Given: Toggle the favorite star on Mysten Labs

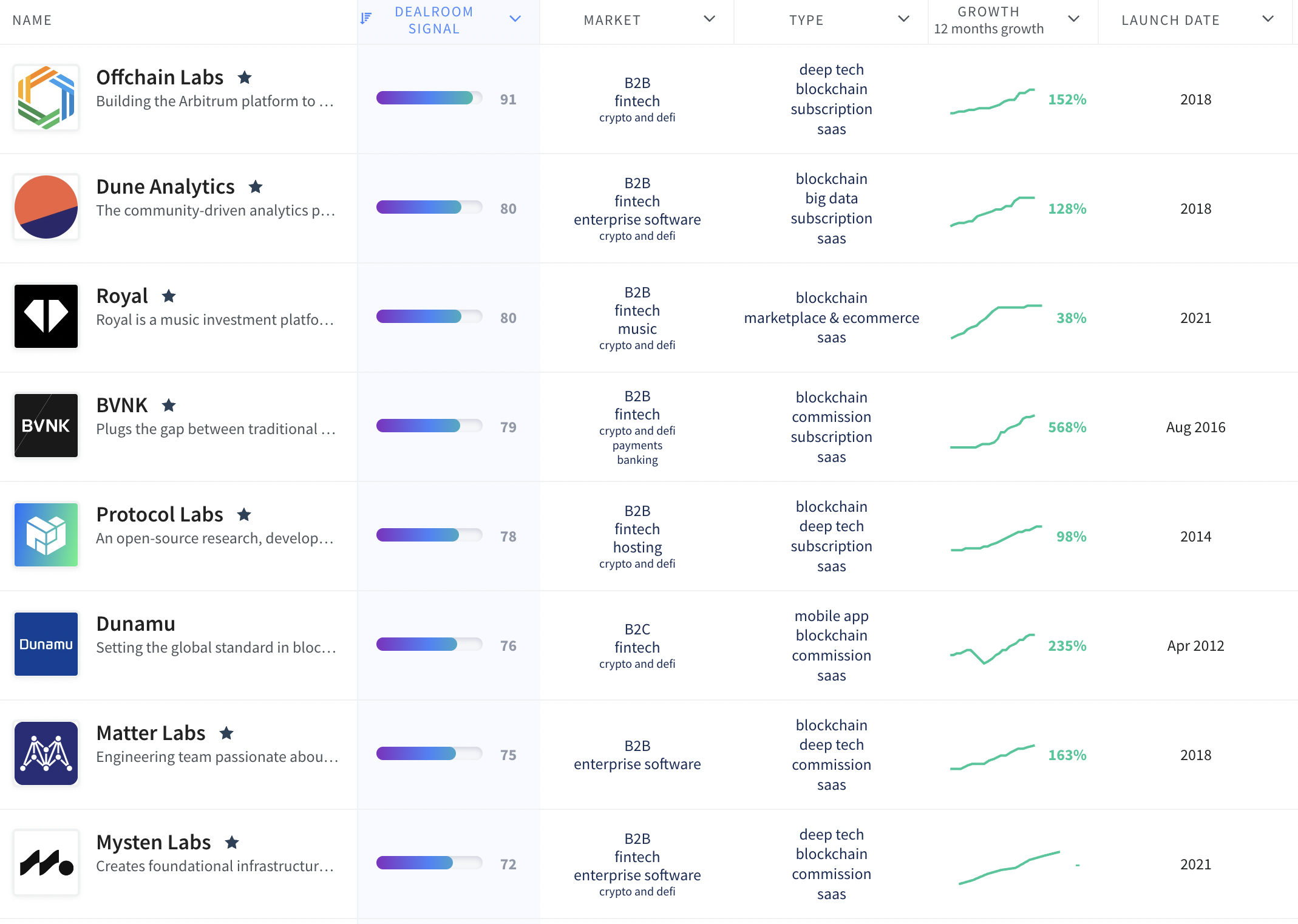Looking at the screenshot, I should (x=233, y=842).
